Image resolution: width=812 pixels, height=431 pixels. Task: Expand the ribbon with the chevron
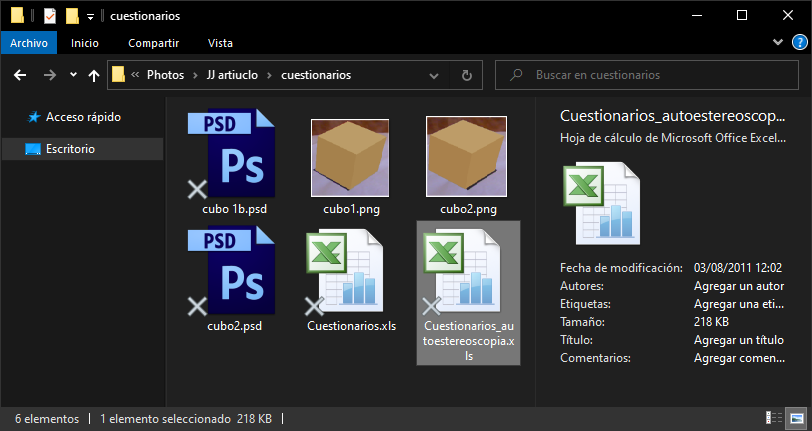779,43
